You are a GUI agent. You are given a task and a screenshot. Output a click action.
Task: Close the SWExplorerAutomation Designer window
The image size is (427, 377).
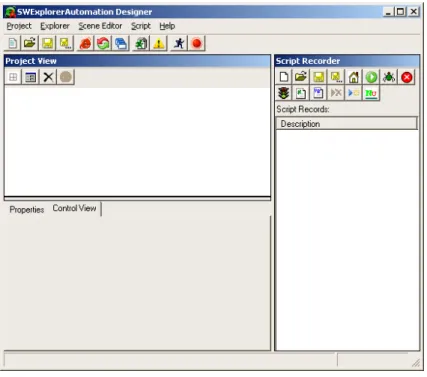413,12
